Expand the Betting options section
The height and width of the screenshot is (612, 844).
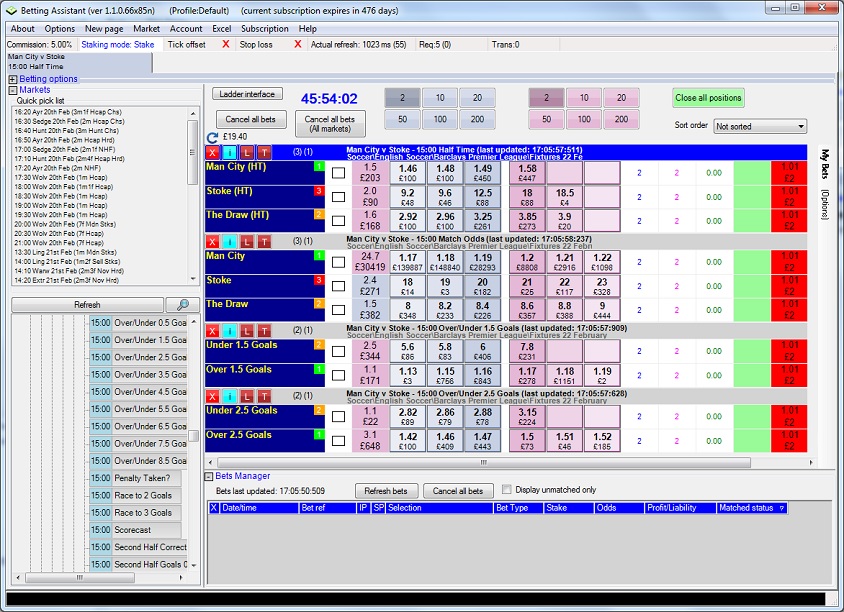(13, 79)
